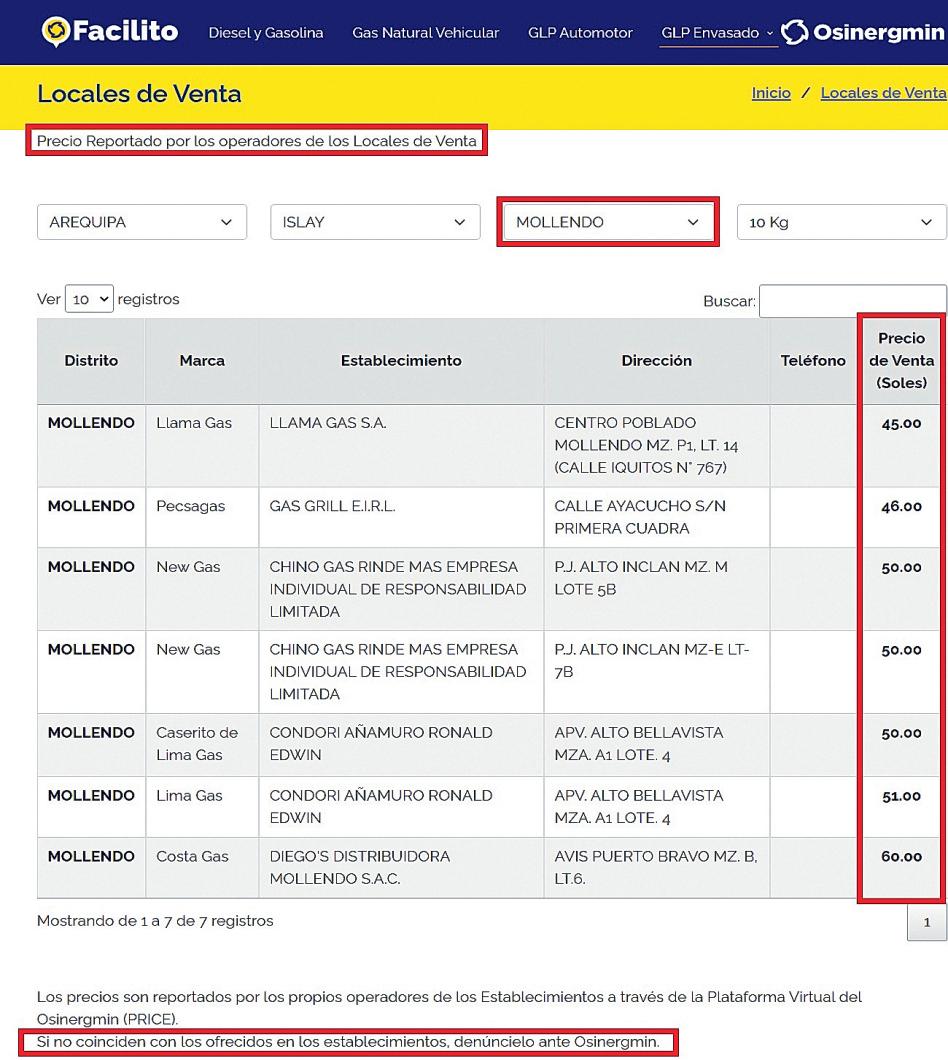Click the 60.00 price cell
The height and width of the screenshot is (1060, 948).
pos(901,868)
